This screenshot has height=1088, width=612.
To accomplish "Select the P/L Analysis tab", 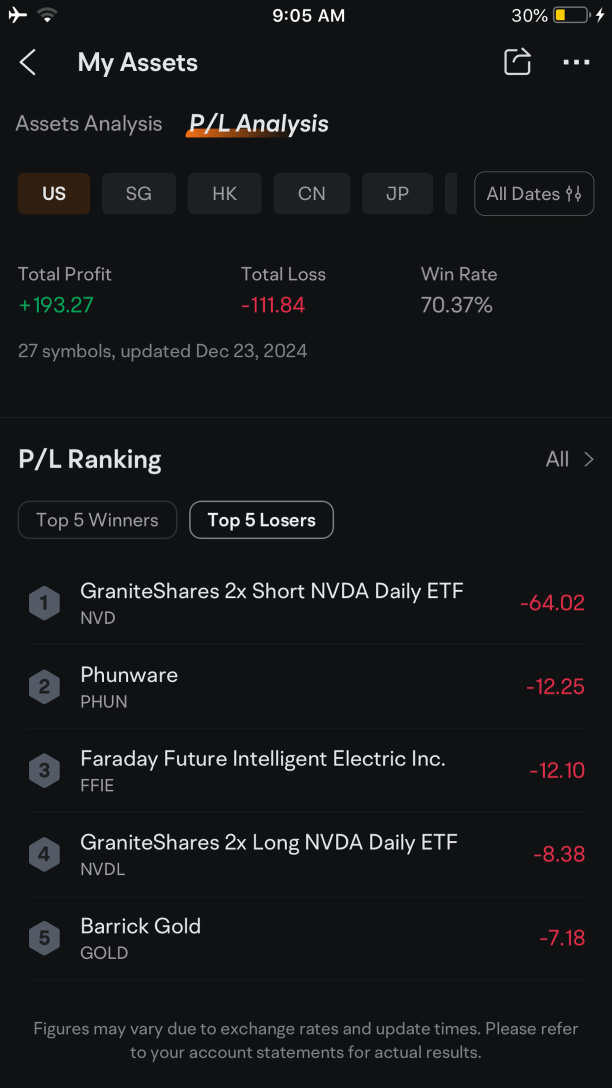I will coord(259,124).
